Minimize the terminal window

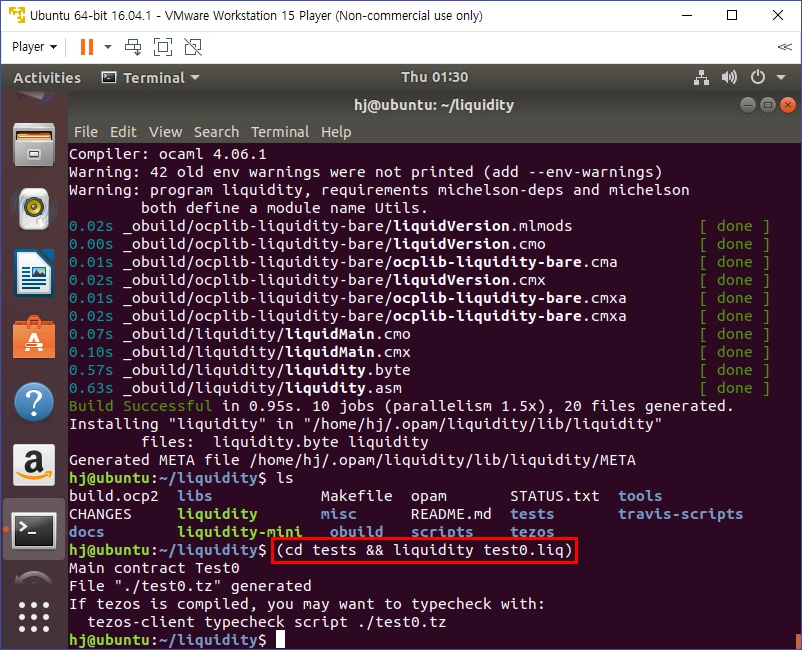(x=747, y=105)
